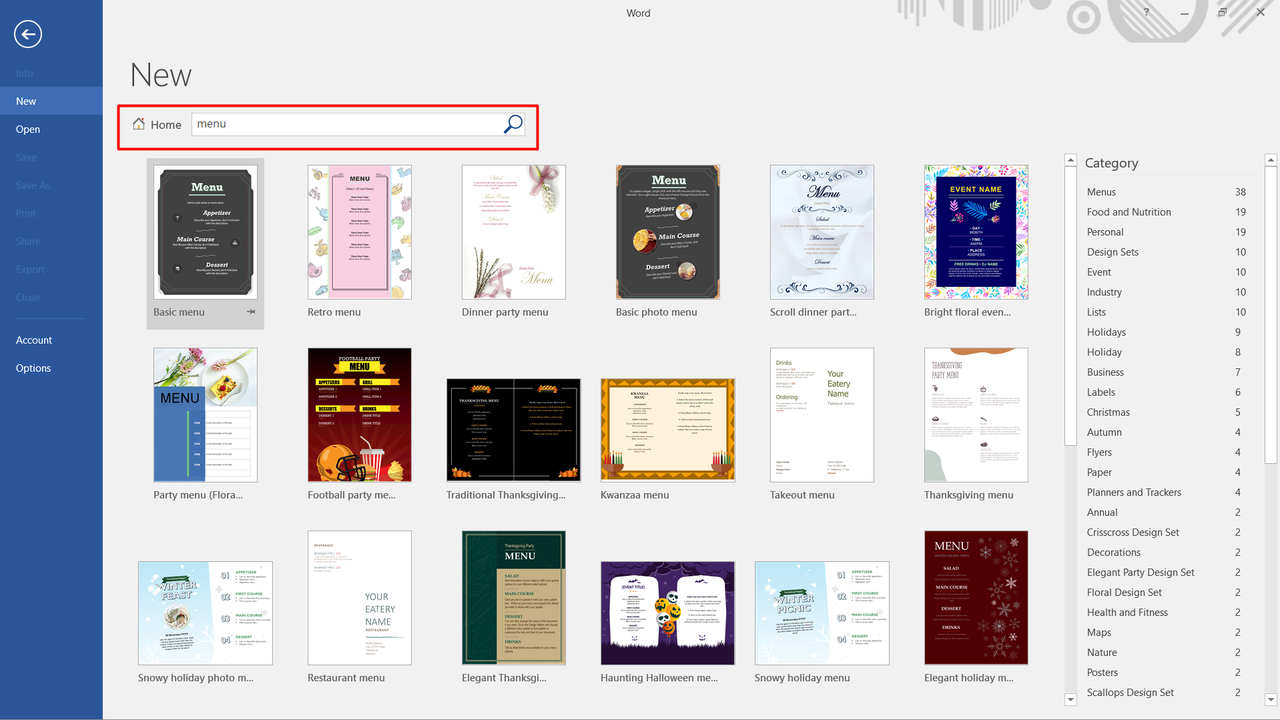Select the Christmas category filter
The image size is (1280, 720).
click(x=1108, y=411)
